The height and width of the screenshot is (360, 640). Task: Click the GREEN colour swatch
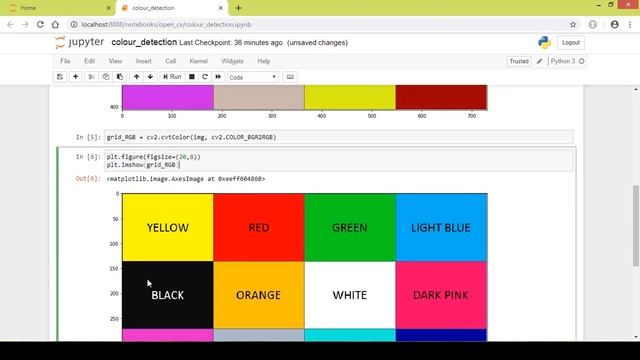click(350, 227)
